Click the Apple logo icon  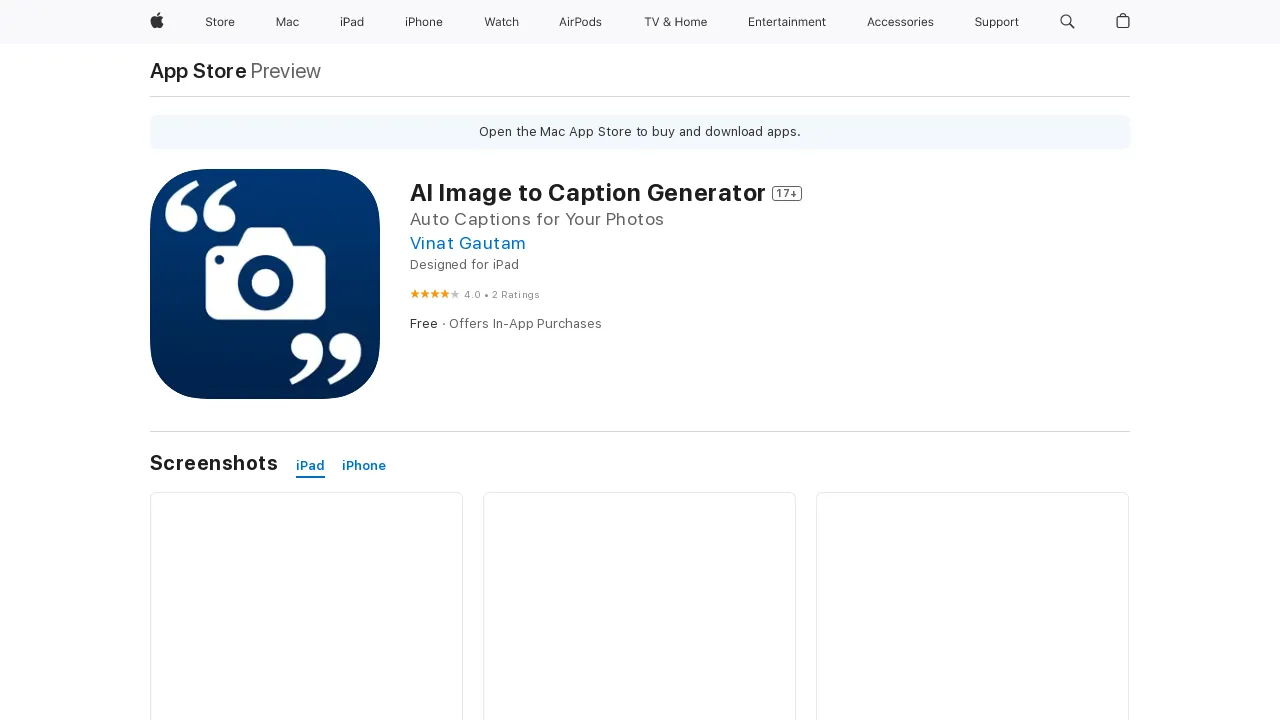pos(156,21)
